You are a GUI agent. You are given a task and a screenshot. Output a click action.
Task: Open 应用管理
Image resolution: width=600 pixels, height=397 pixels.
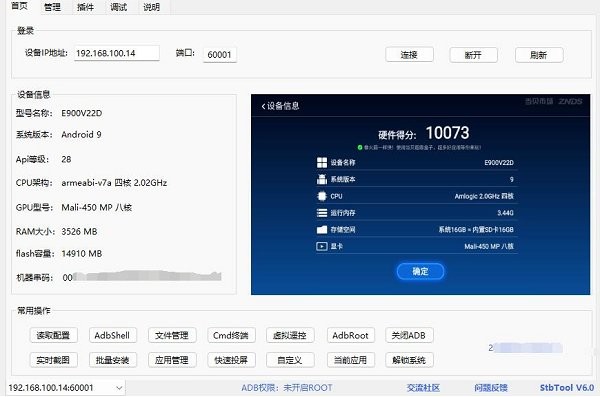click(172, 360)
